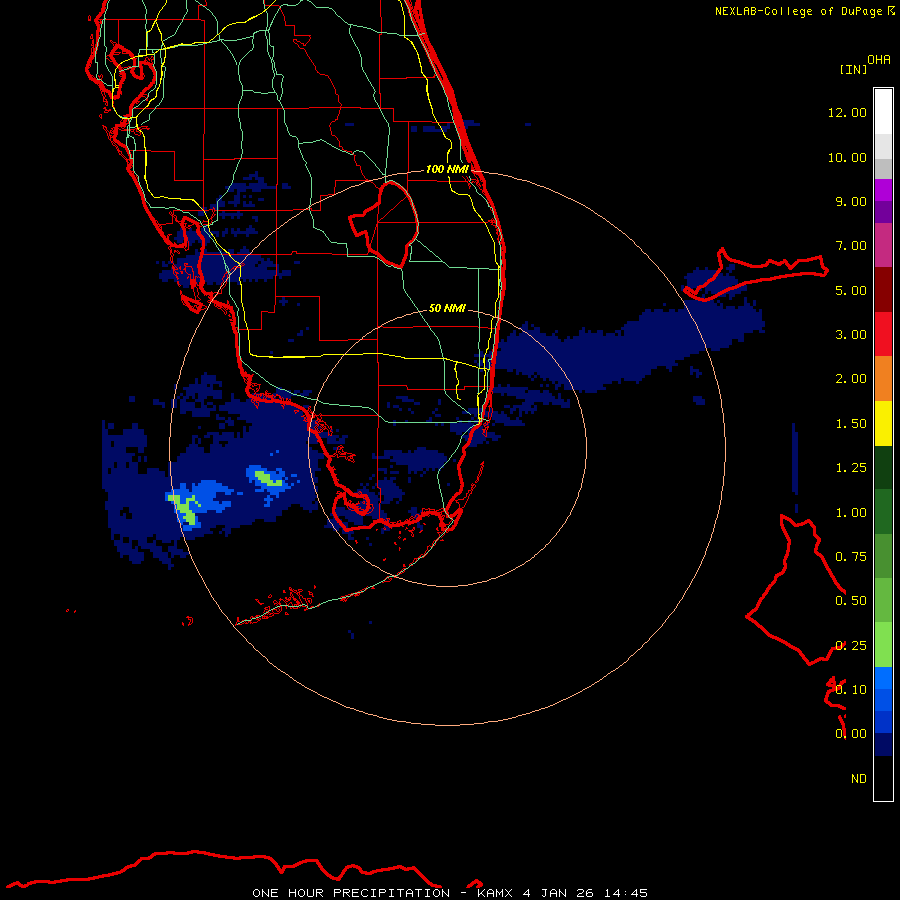Click the 2.00 legend value
This screenshot has height=900, width=900.
[851, 379]
